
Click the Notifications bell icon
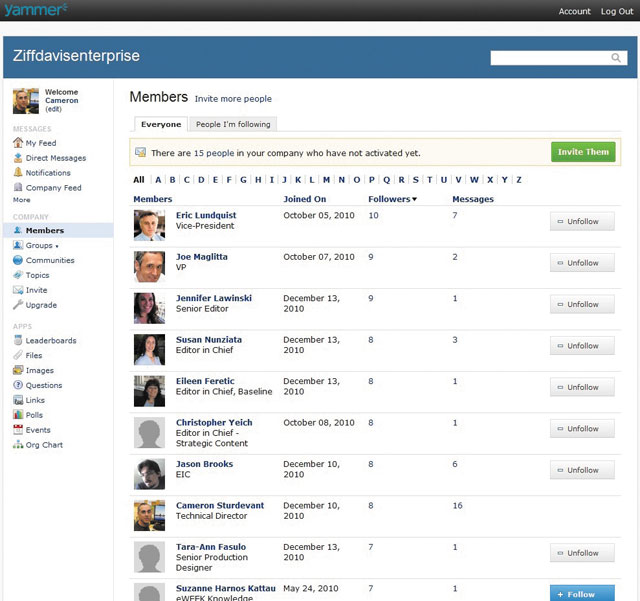(x=18, y=172)
